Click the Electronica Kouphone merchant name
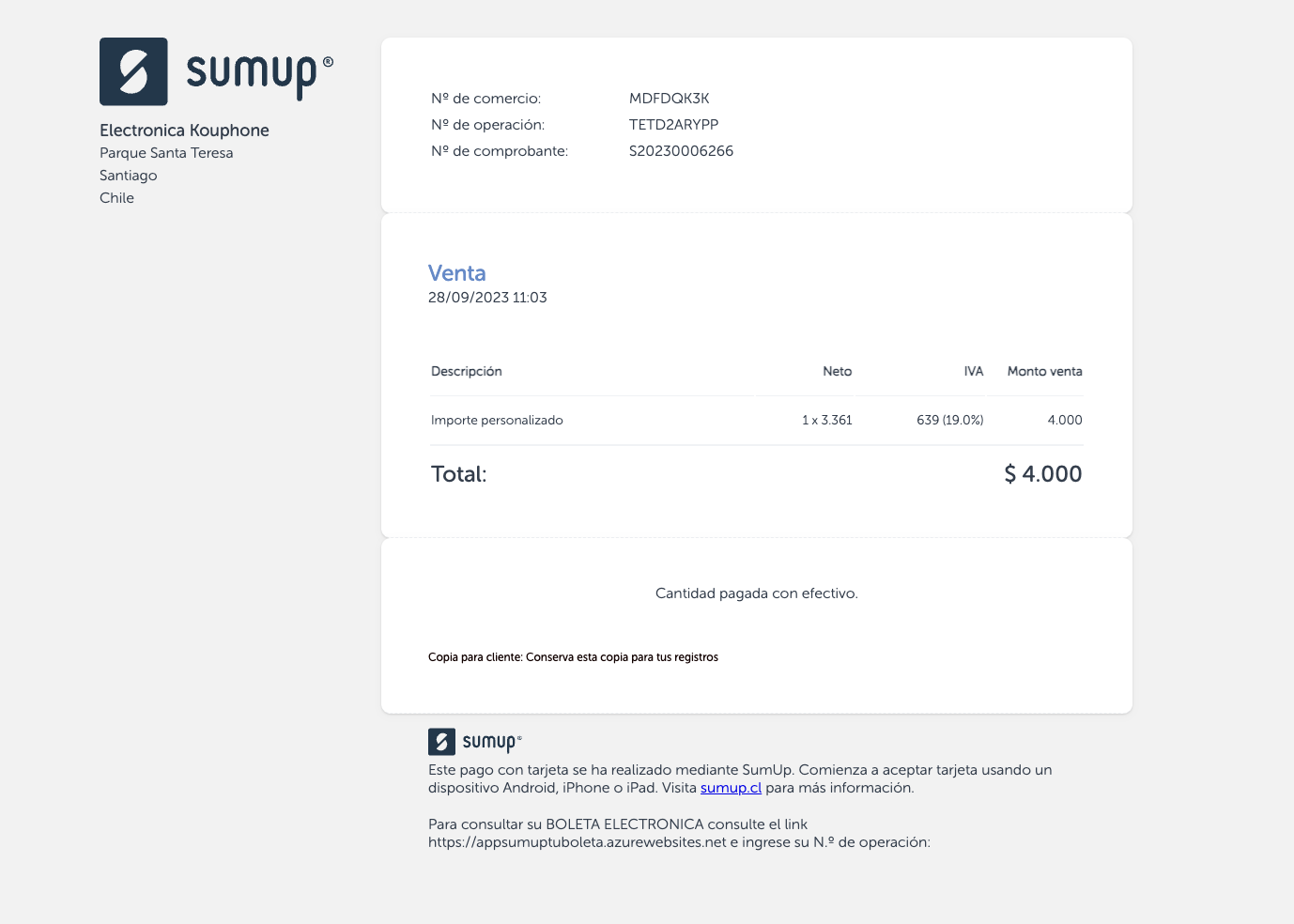The width and height of the screenshot is (1294, 924). [x=184, y=131]
